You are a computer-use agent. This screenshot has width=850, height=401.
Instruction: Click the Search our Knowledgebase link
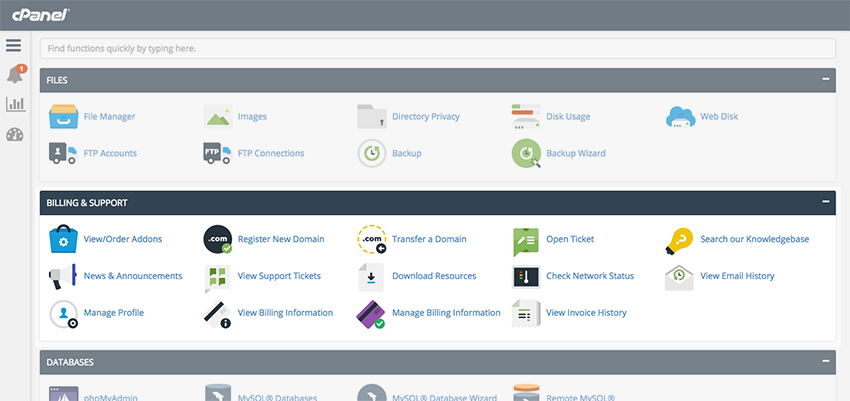click(755, 239)
